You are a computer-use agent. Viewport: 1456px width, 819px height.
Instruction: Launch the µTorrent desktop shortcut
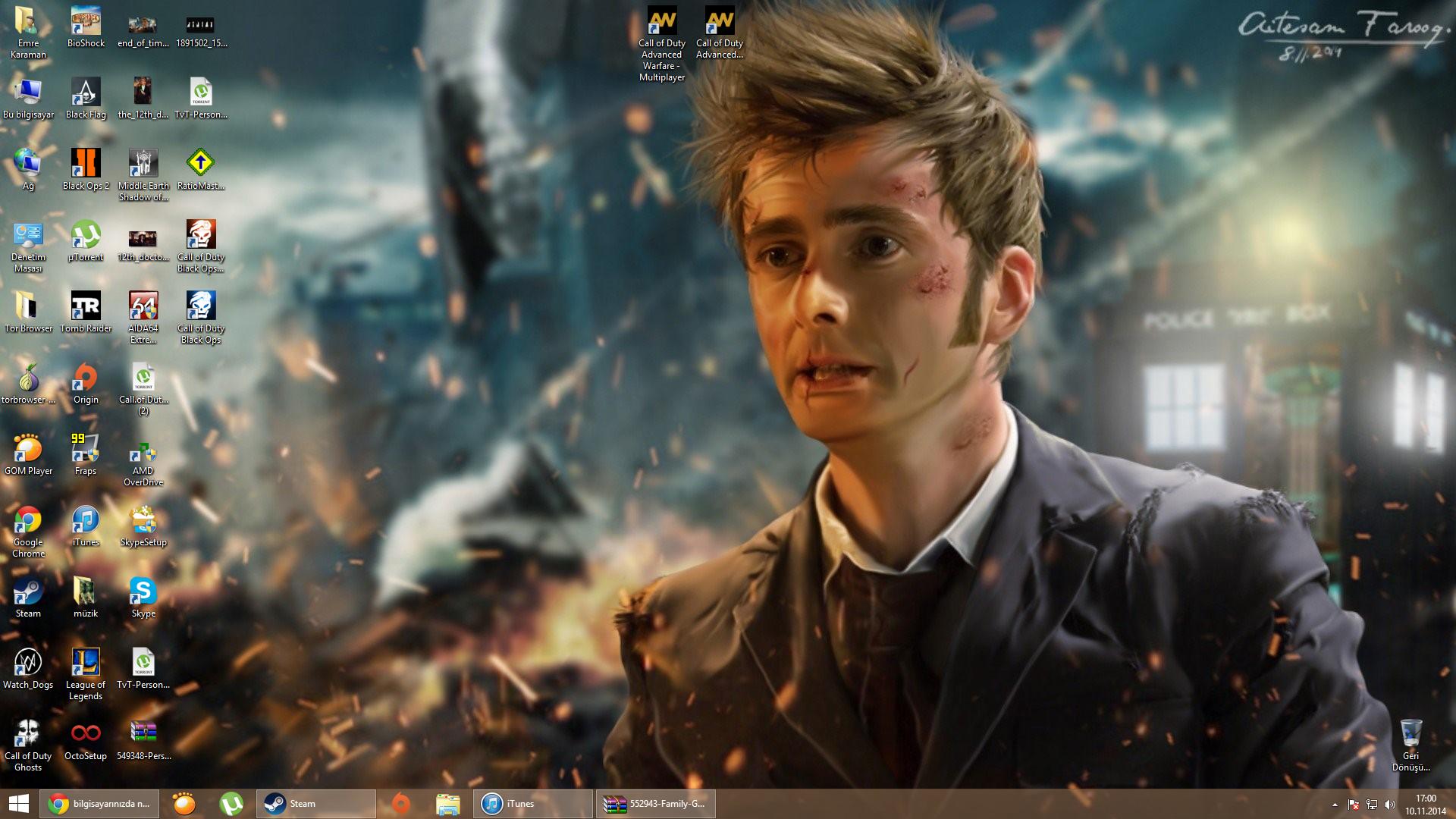pos(86,240)
